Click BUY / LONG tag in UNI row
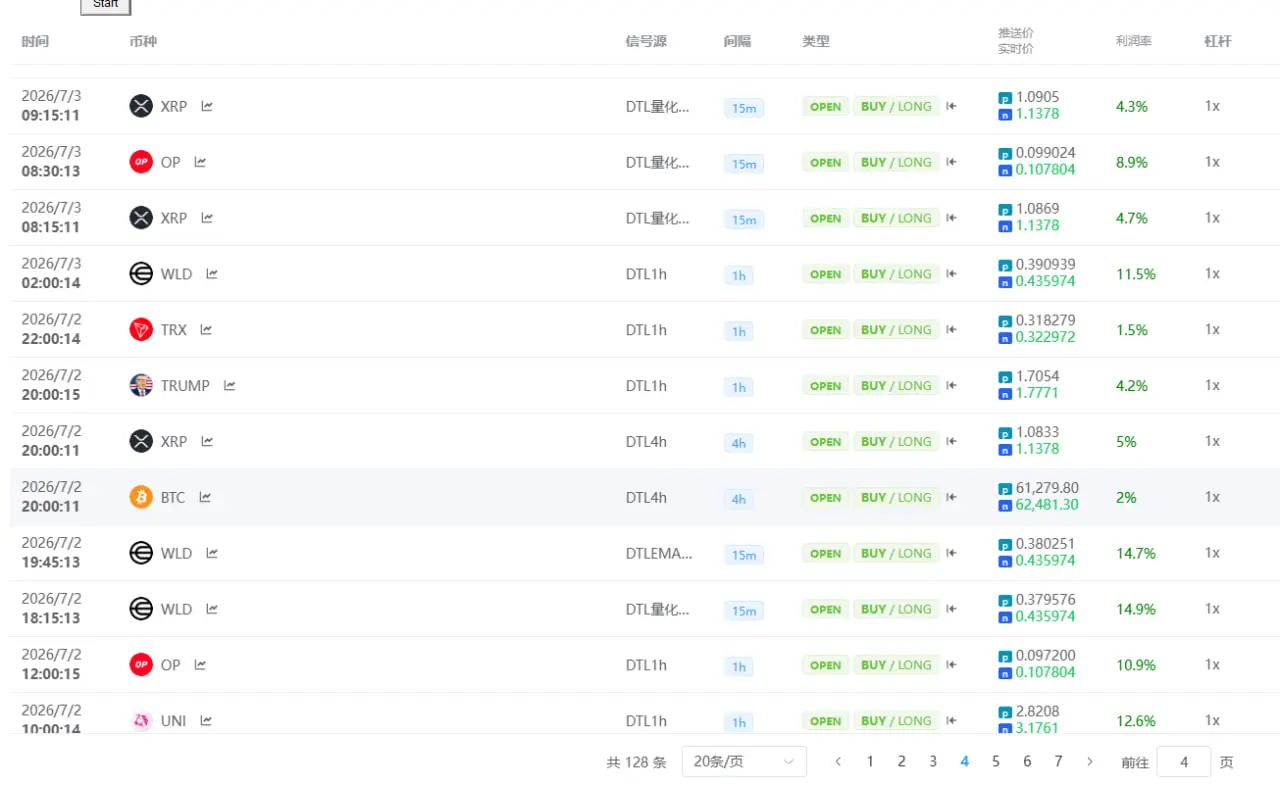1280x785 pixels. [x=897, y=721]
